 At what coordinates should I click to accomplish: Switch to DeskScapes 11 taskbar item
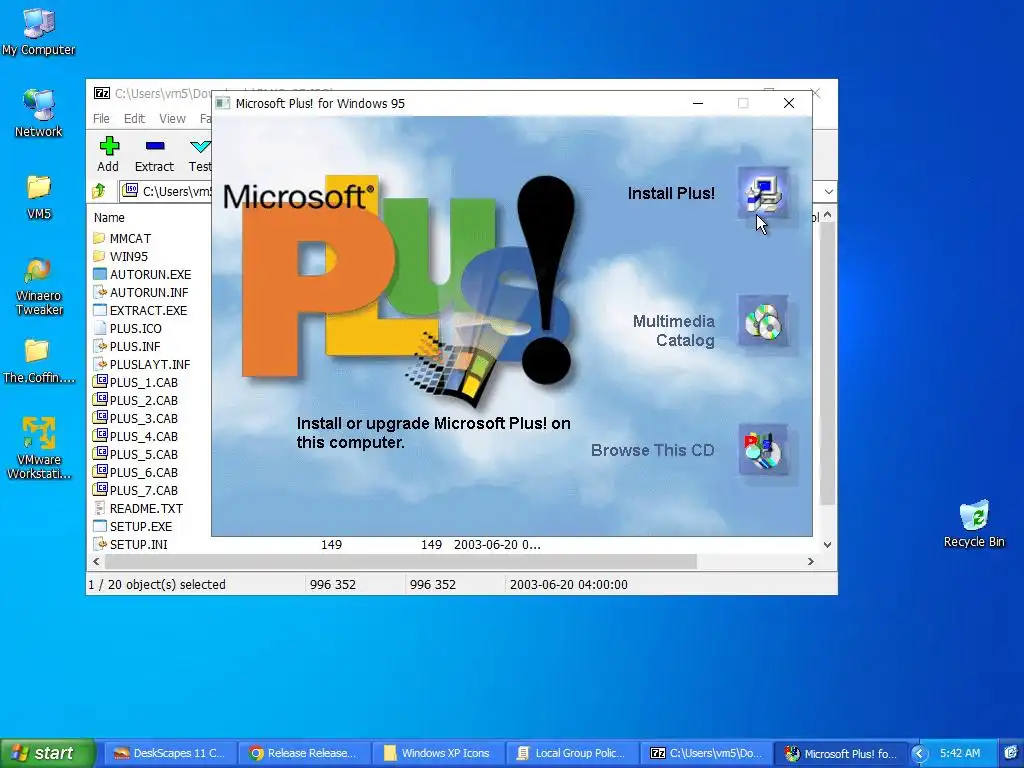pos(170,754)
